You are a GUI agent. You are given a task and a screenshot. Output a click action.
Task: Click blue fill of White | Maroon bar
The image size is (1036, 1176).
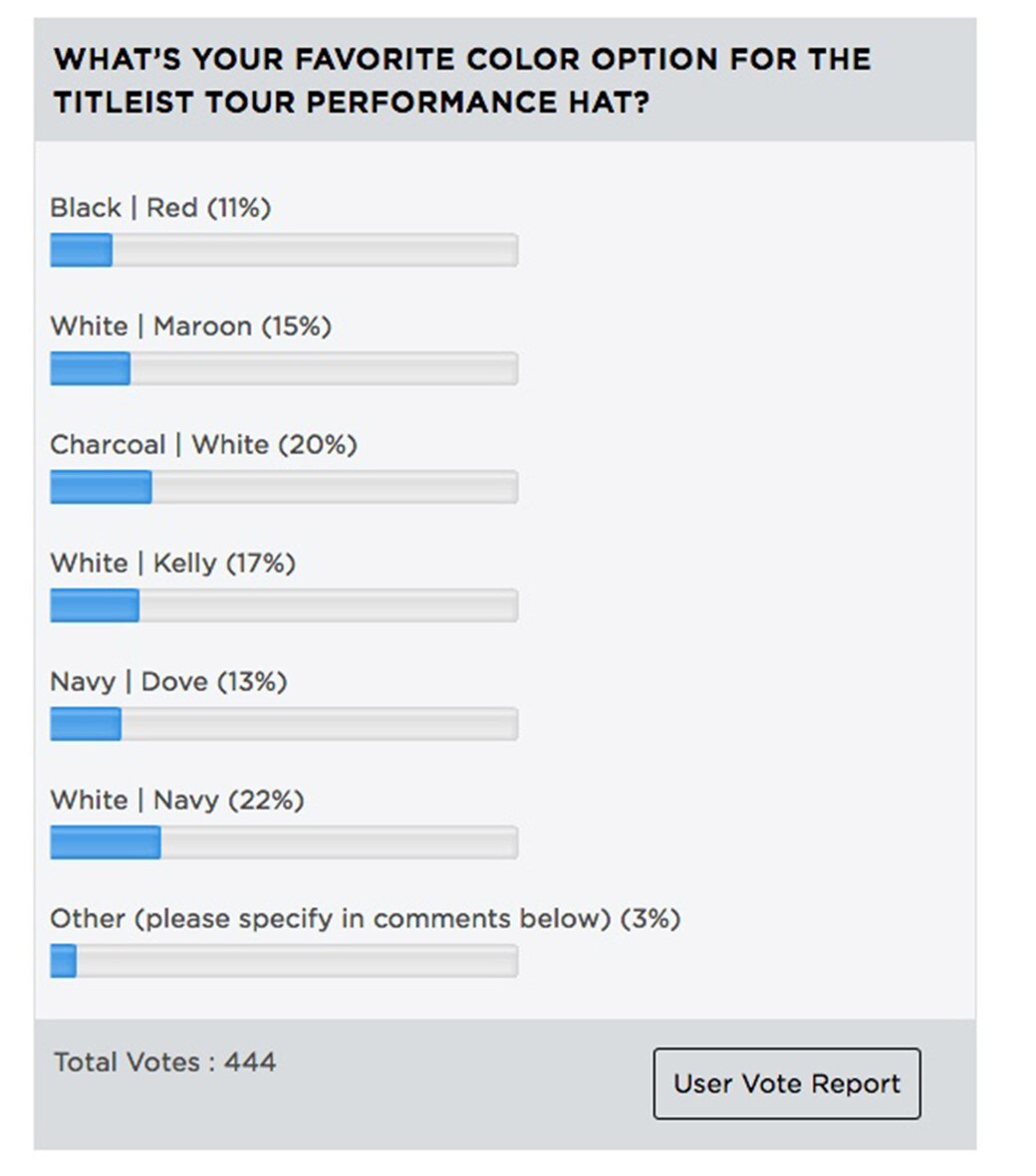click(90, 369)
